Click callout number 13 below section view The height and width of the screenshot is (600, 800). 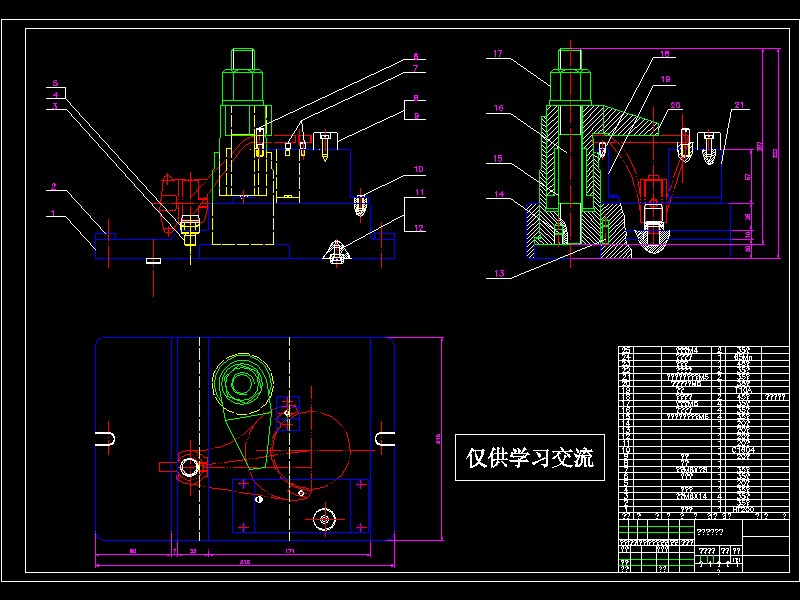[499, 273]
